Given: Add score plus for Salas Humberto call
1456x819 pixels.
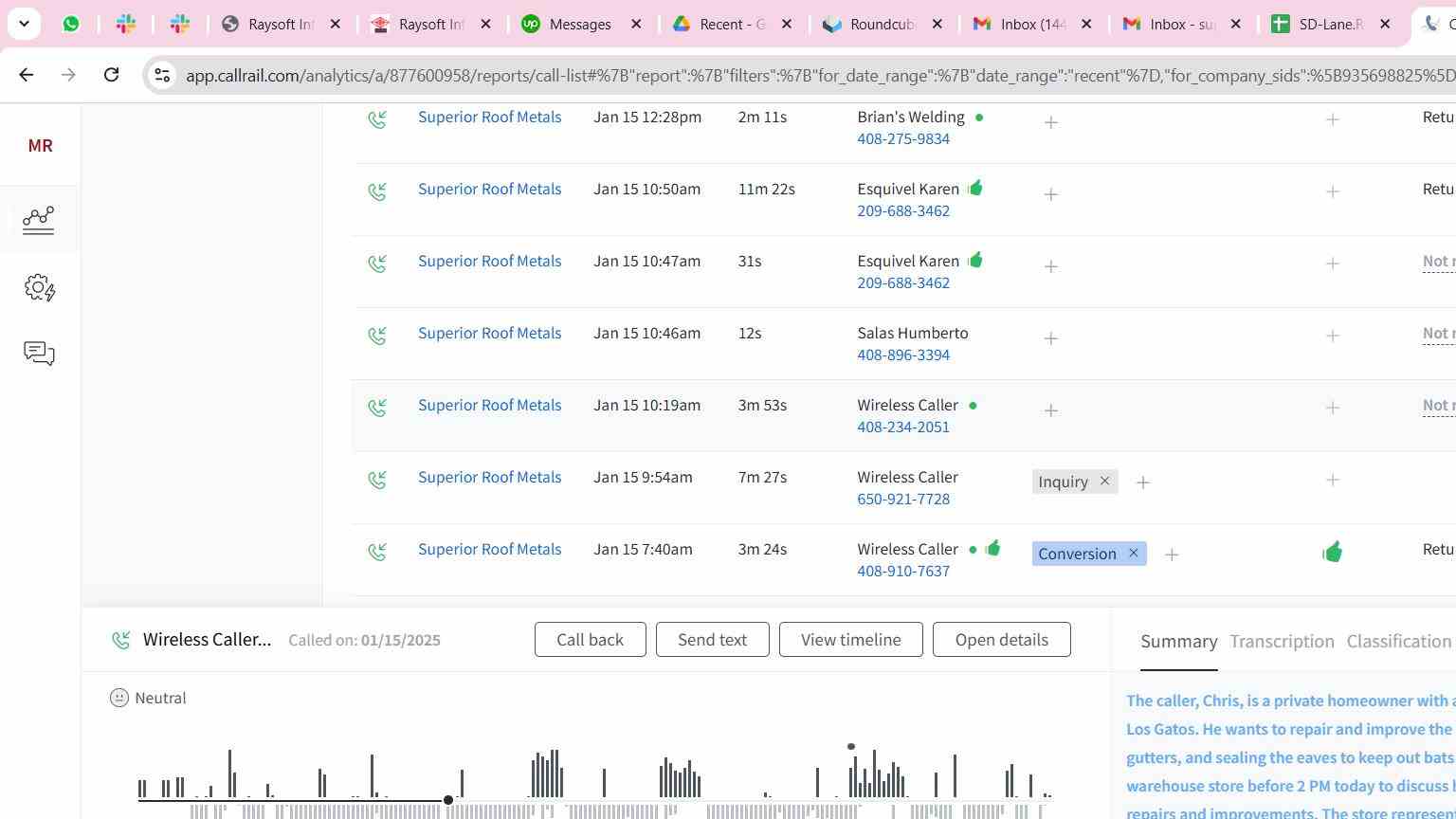Looking at the screenshot, I should click(1332, 336).
